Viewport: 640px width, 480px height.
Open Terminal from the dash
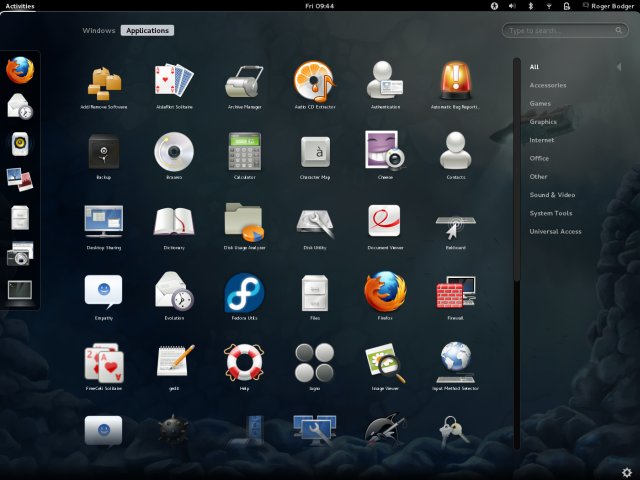(20, 290)
